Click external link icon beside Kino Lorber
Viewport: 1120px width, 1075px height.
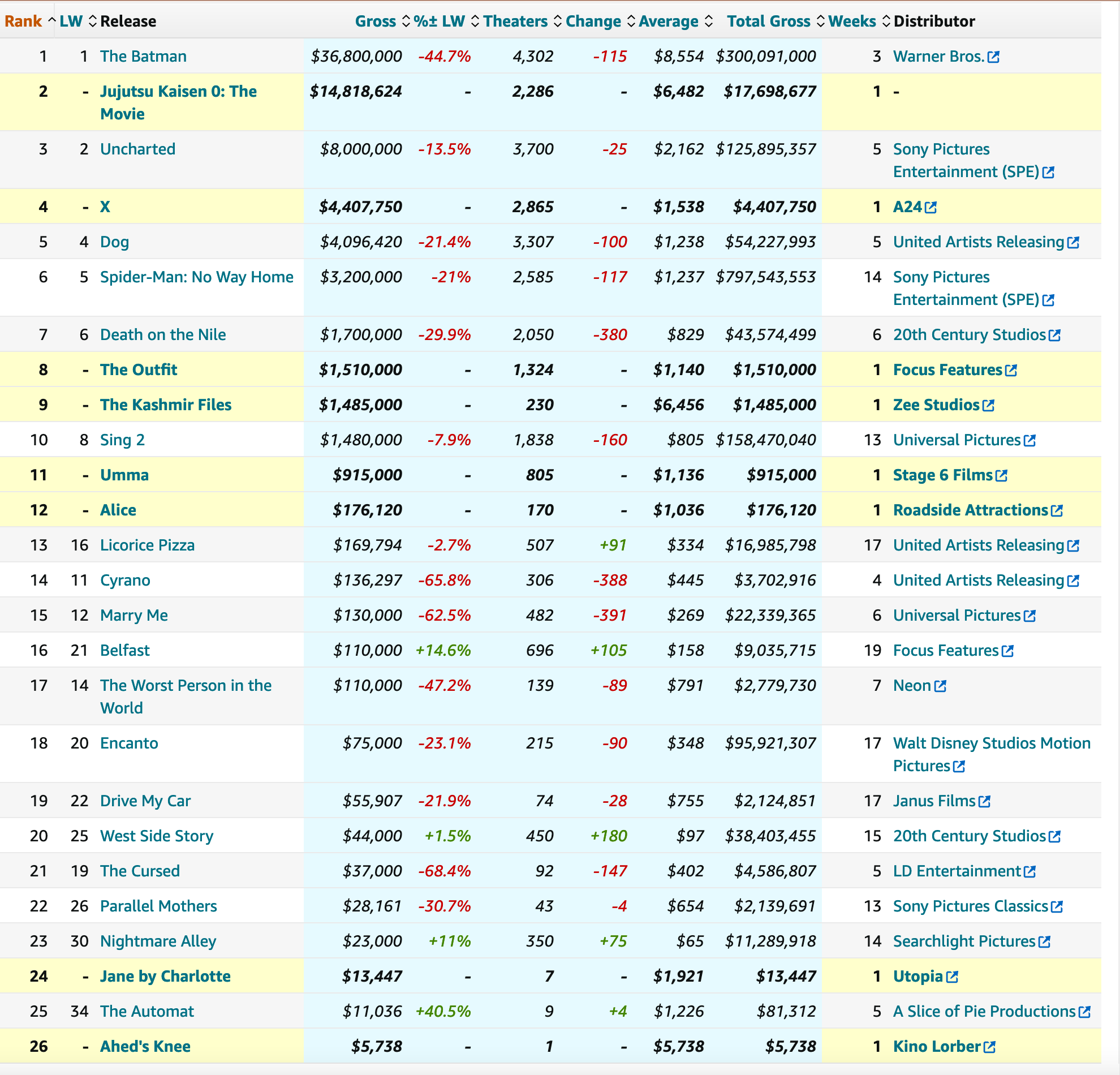point(989,1048)
